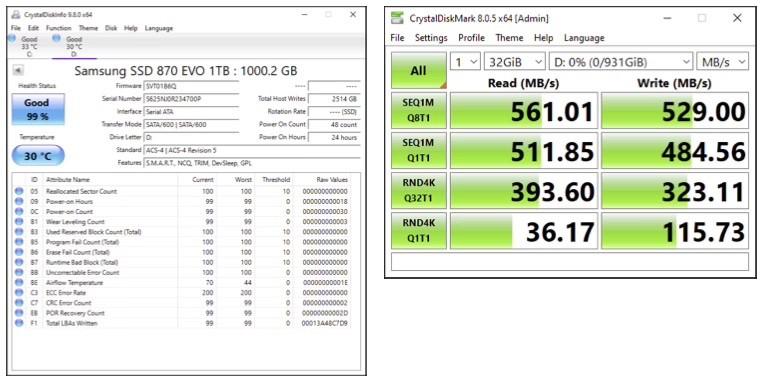
Task: Open Language menu in CrystalDiskMark
Action: [584, 38]
